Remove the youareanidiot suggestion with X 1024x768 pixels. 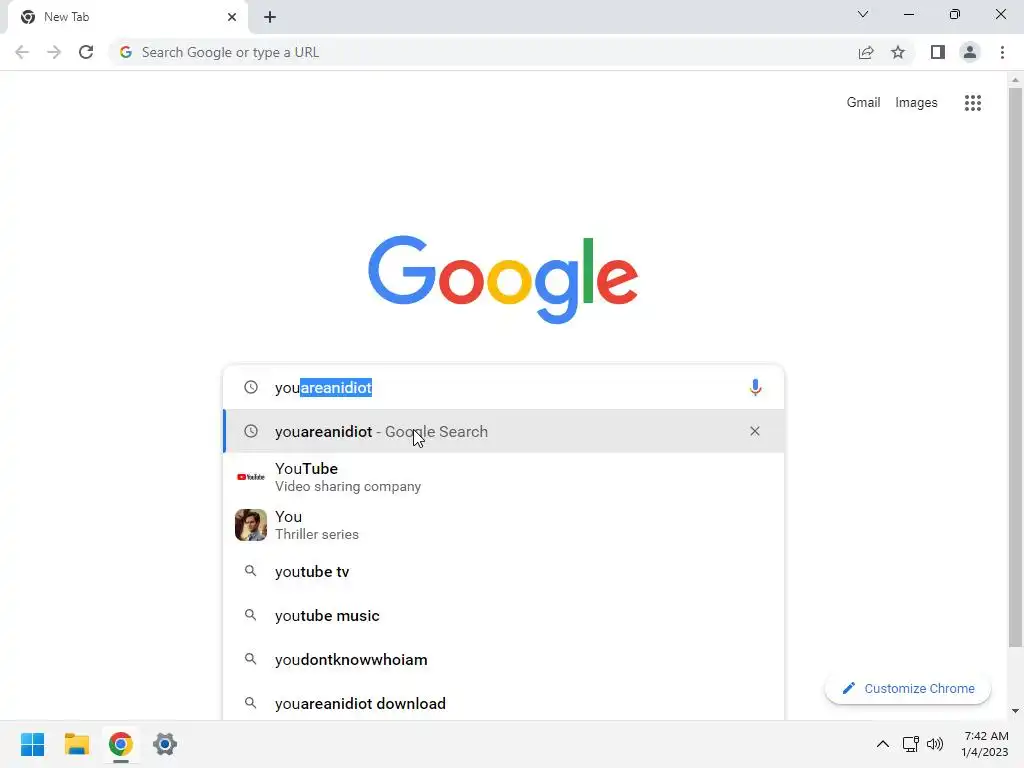[x=755, y=431]
